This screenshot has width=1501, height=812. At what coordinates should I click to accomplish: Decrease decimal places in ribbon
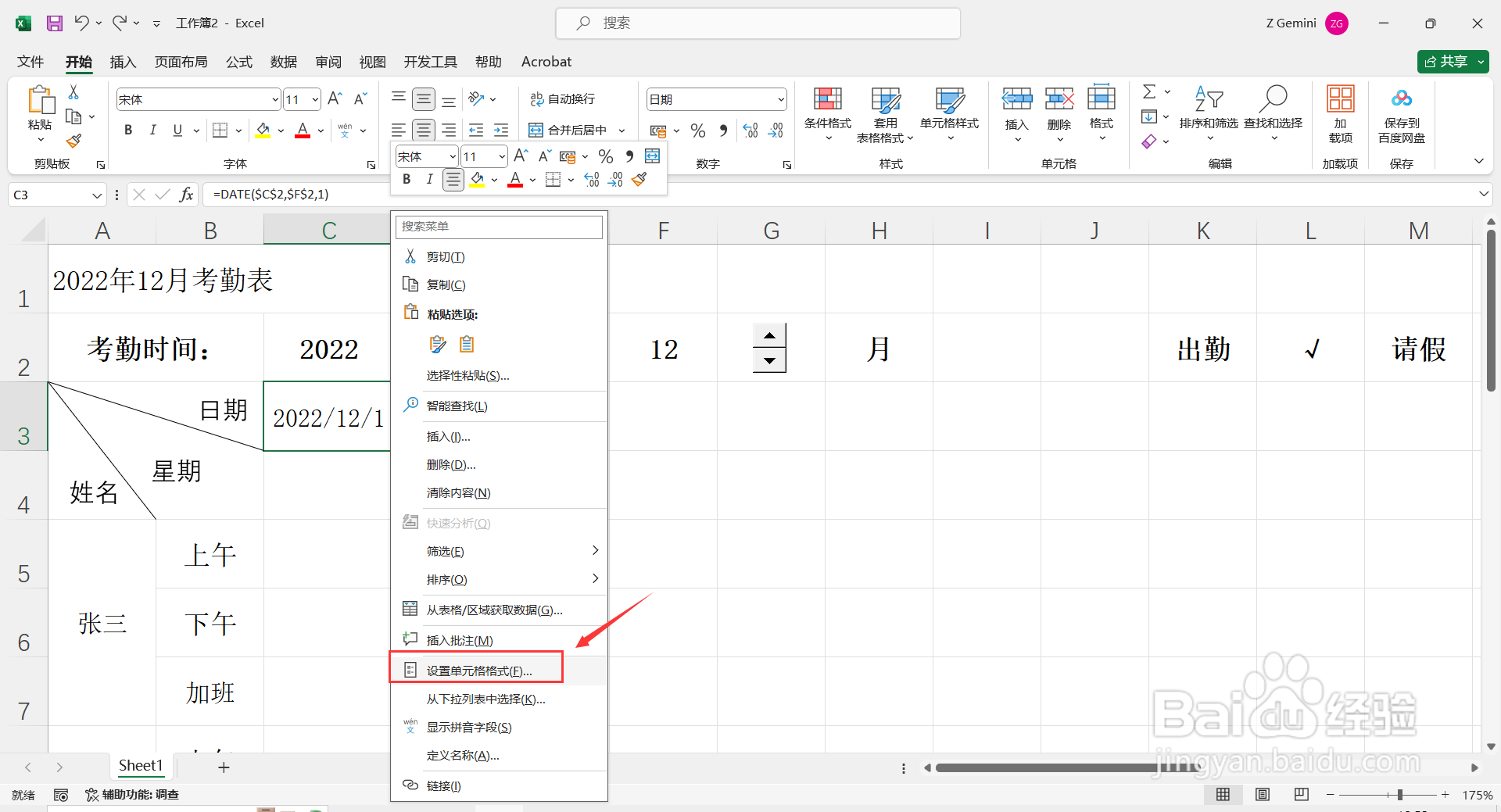(776, 131)
